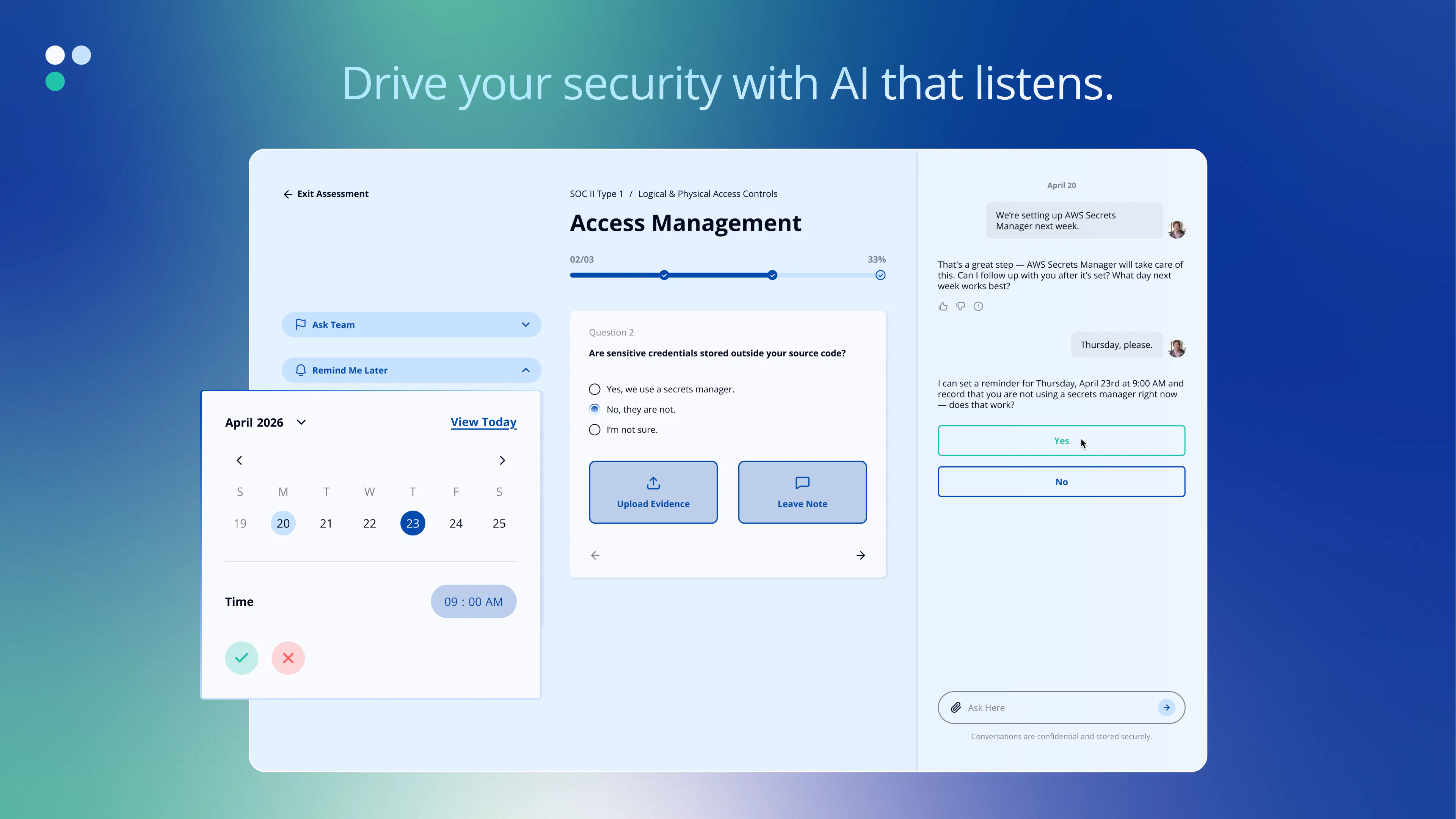The width and height of the screenshot is (1456, 819).
Task: Click the thumbs down feedback icon
Action: coord(960,306)
